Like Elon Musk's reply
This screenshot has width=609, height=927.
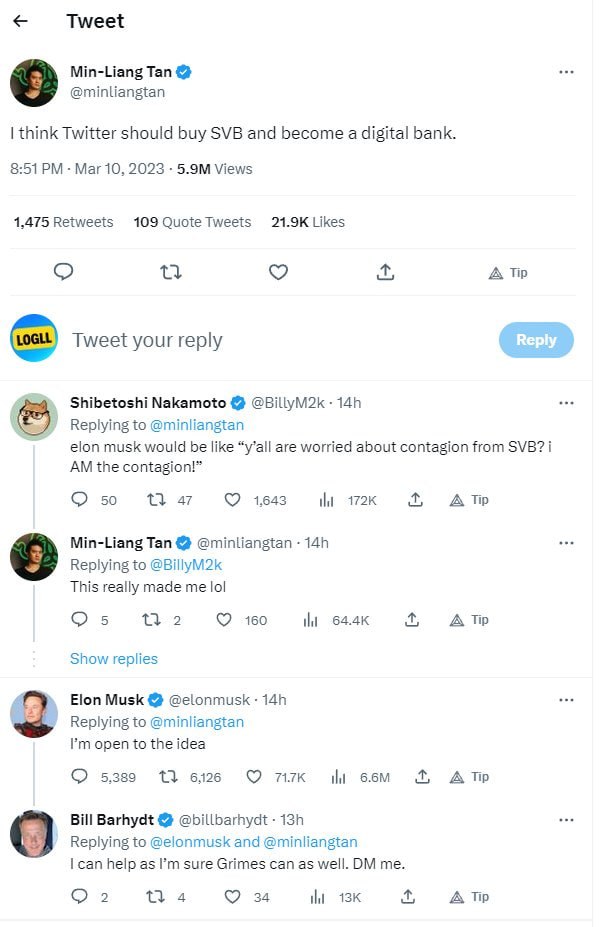click(x=255, y=776)
